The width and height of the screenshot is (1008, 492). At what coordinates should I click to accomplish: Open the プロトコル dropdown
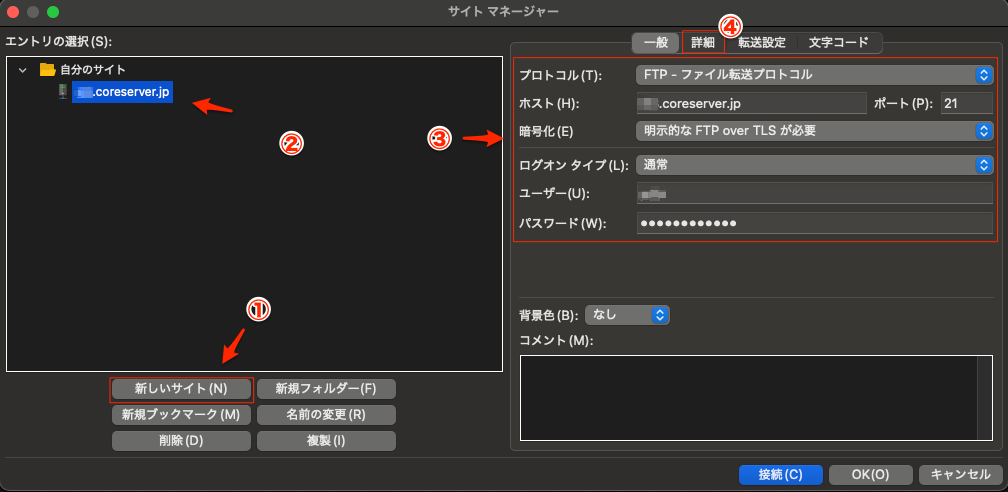(814, 75)
